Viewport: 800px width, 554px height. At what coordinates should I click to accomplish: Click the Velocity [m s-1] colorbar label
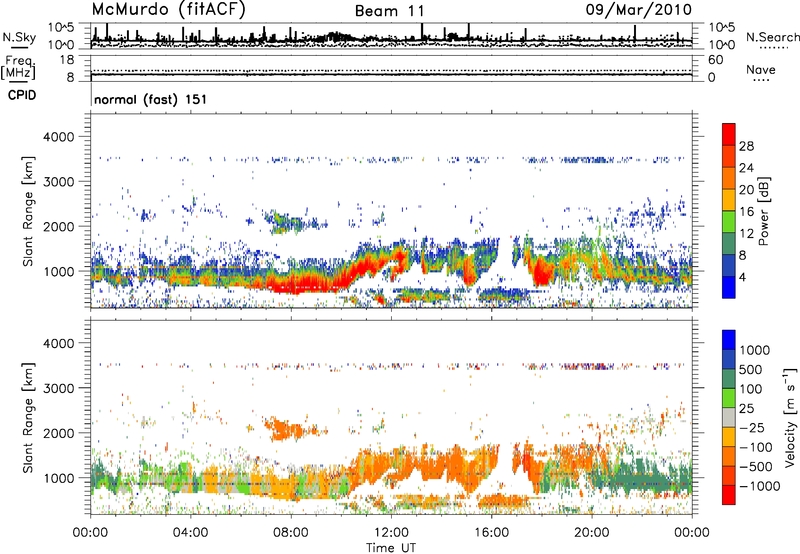coord(790,417)
